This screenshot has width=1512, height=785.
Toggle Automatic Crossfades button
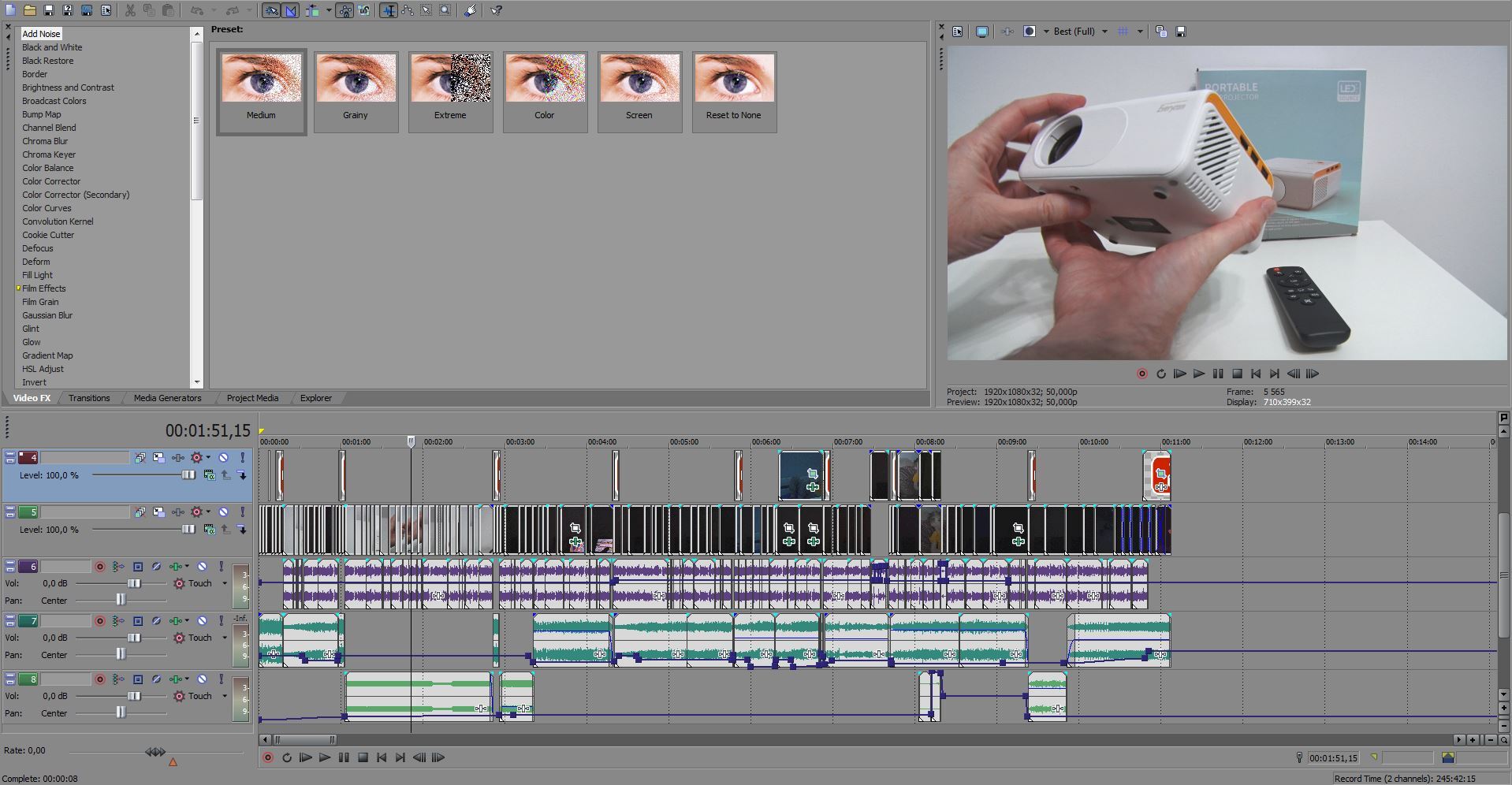[291, 10]
